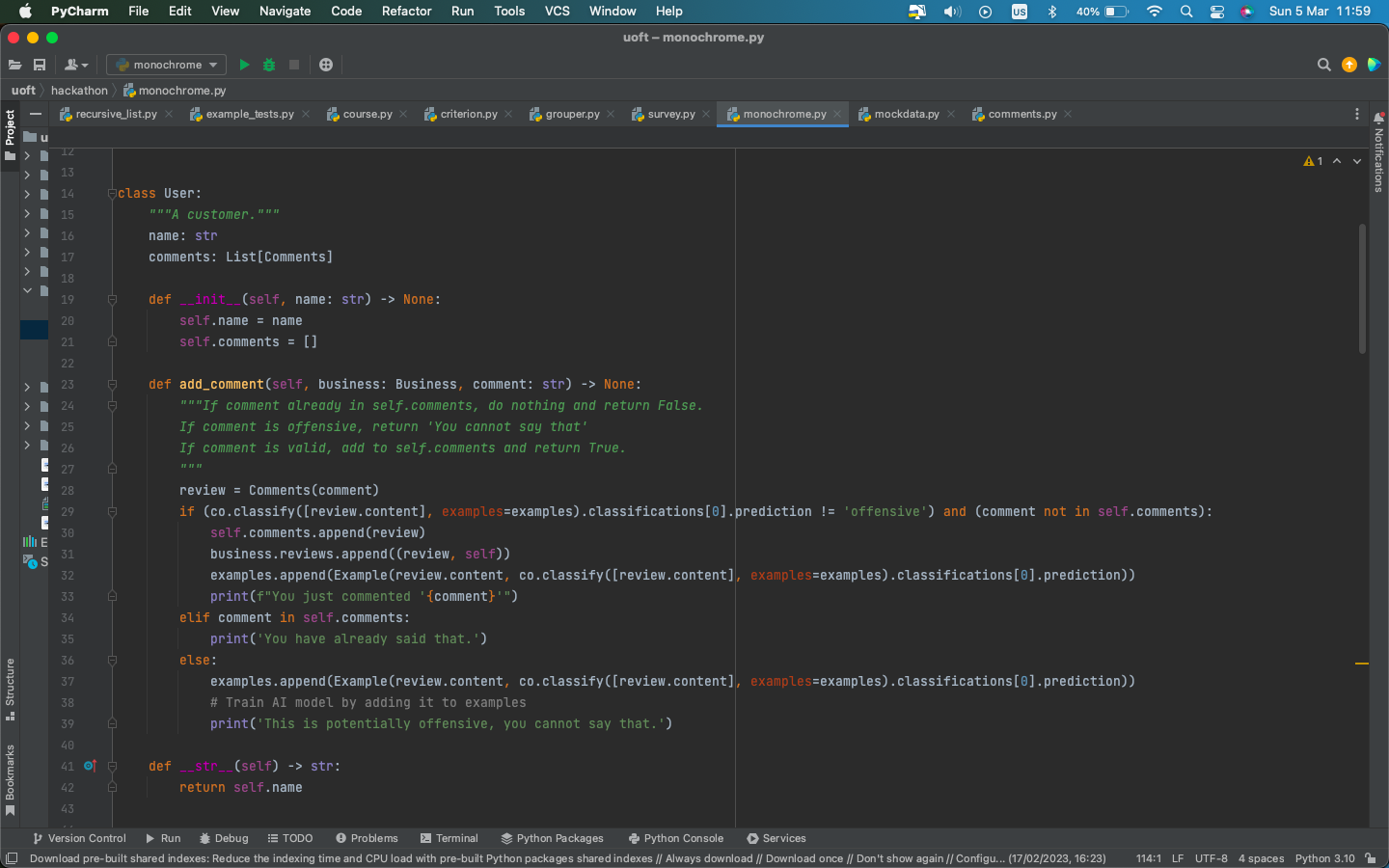Click the Open folder icon in toolbar
The width and height of the screenshot is (1389, 868).
click(x=14, y=65)
